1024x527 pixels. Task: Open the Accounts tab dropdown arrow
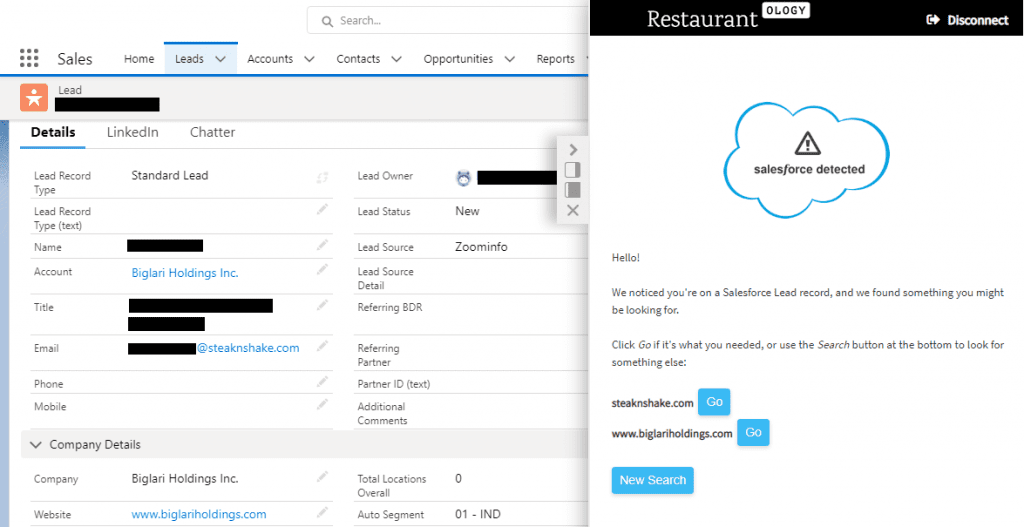(310, 59)
